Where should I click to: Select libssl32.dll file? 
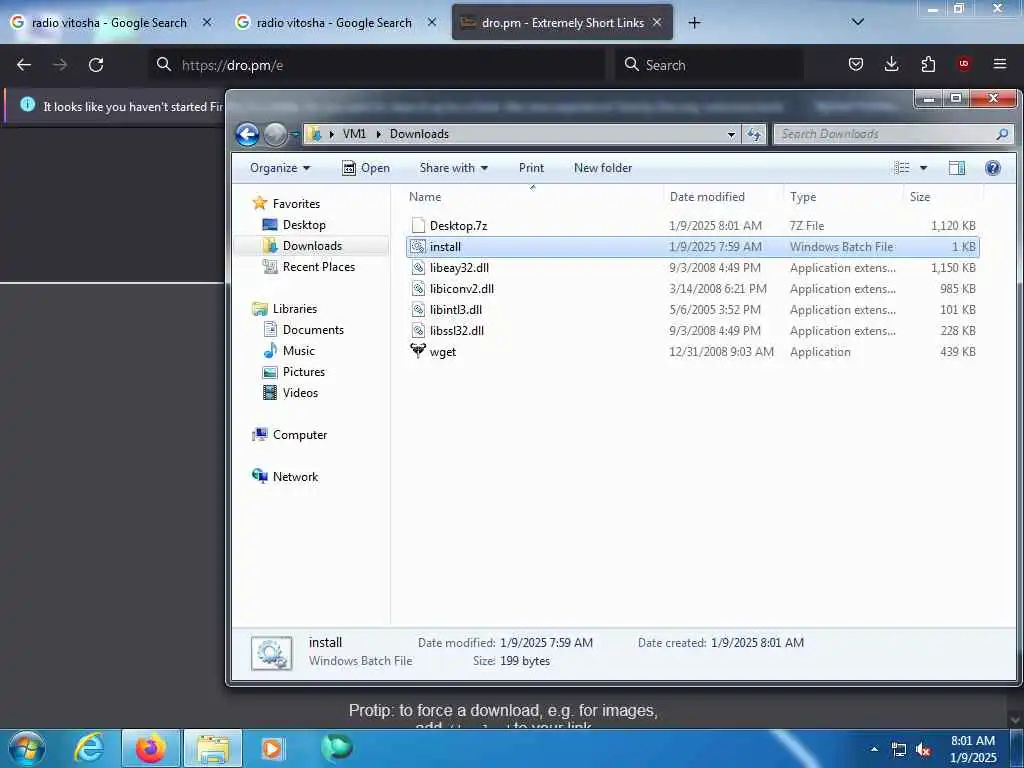click(692, 330)
